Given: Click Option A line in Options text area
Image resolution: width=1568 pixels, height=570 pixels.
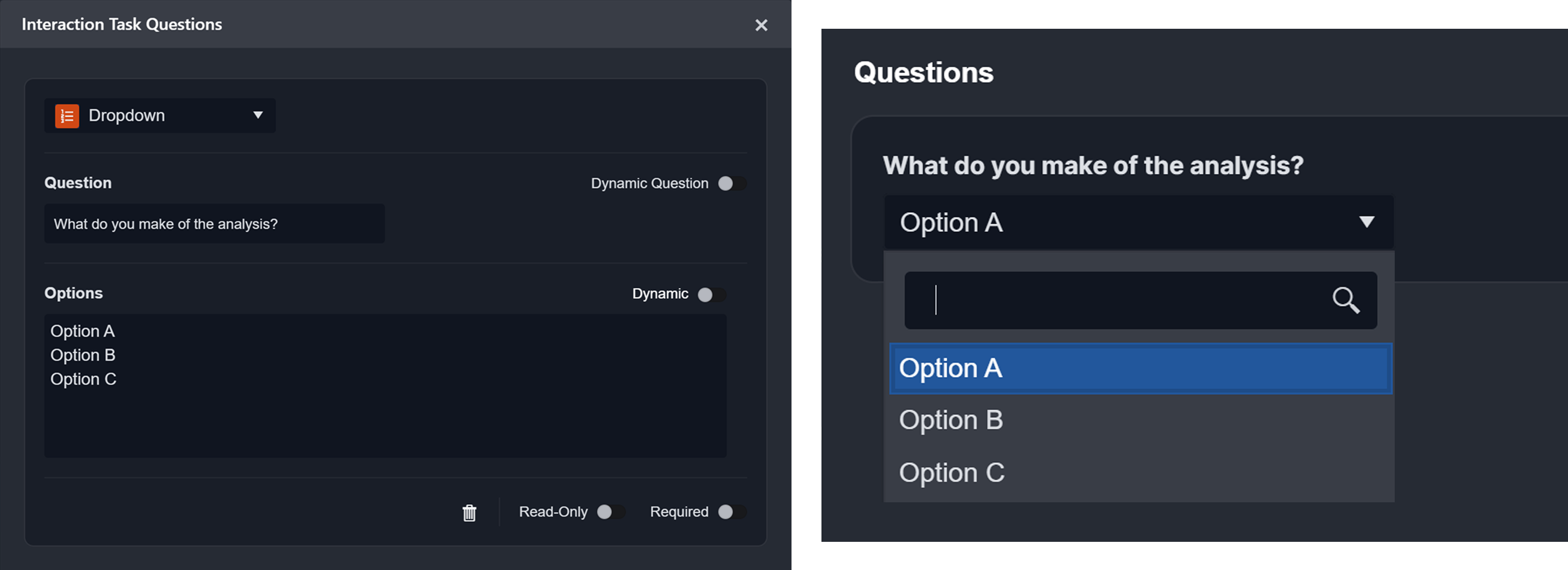Looking at the screenshot, I should coord(83,331).
